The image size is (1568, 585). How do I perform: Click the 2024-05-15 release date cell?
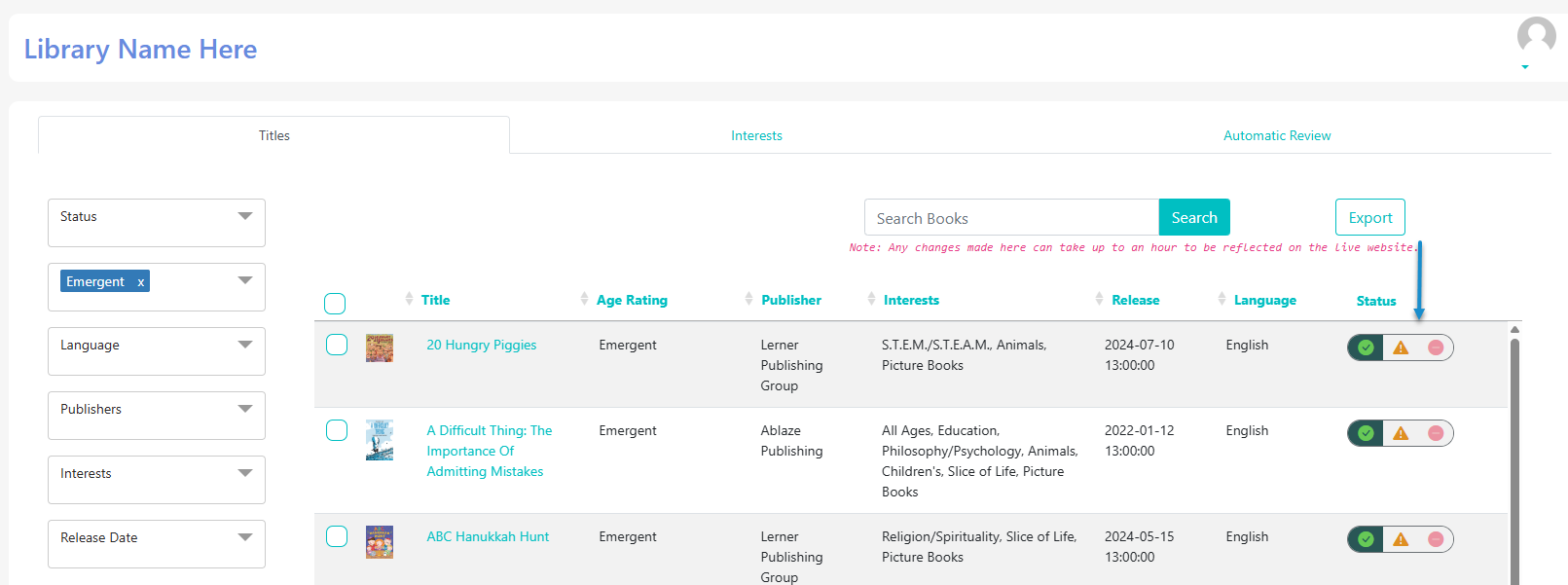click(1140, 547)
